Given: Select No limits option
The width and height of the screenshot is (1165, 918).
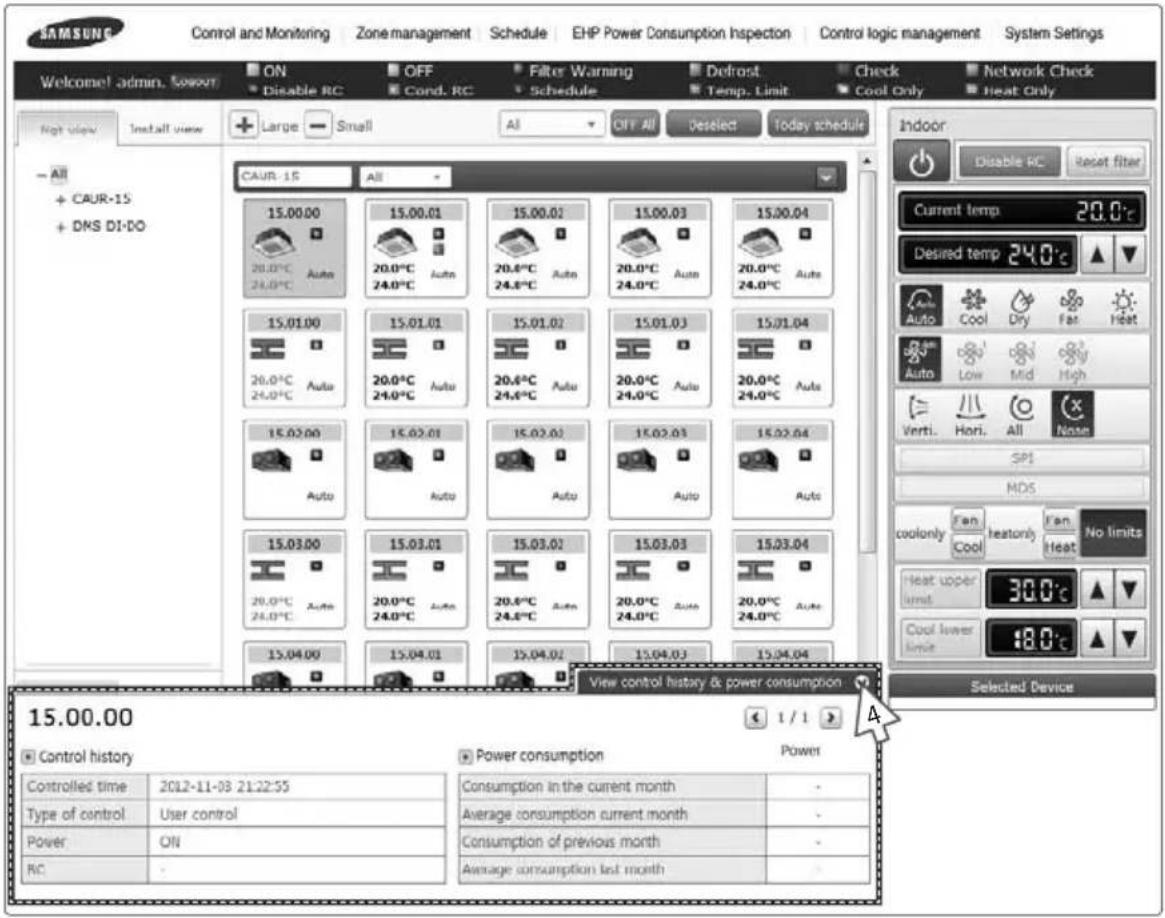Looking at the screenshot, I should 1113,533.
